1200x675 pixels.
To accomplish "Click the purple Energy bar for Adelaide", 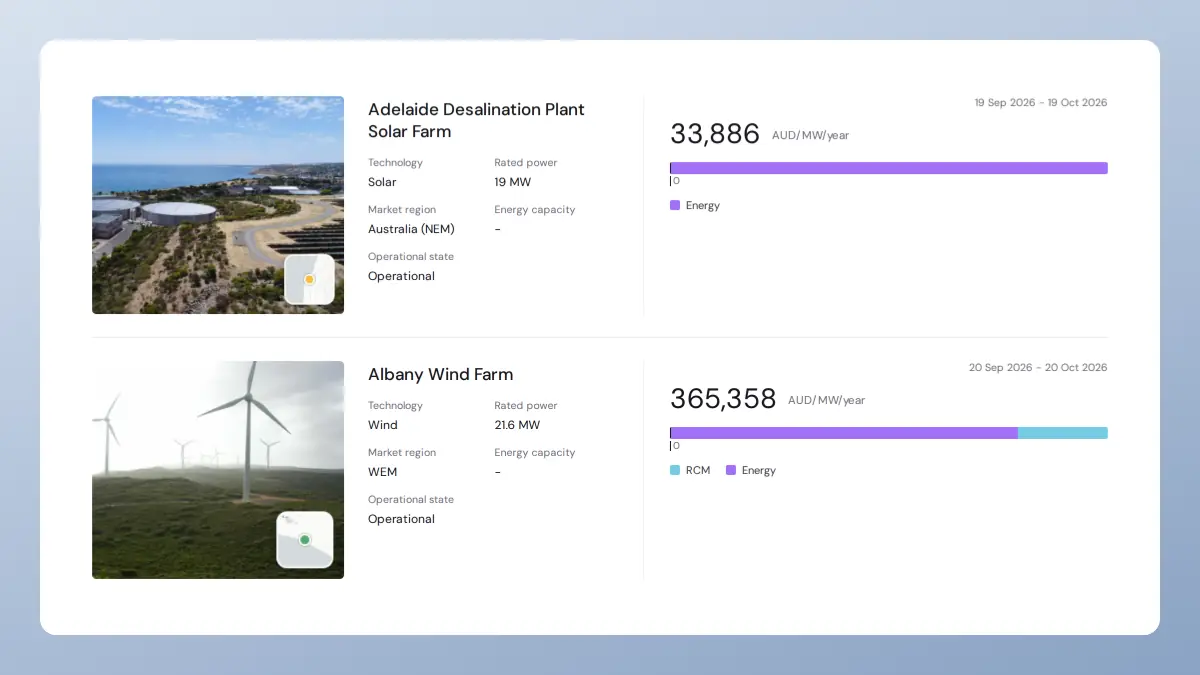I will (x=889, y=168).
